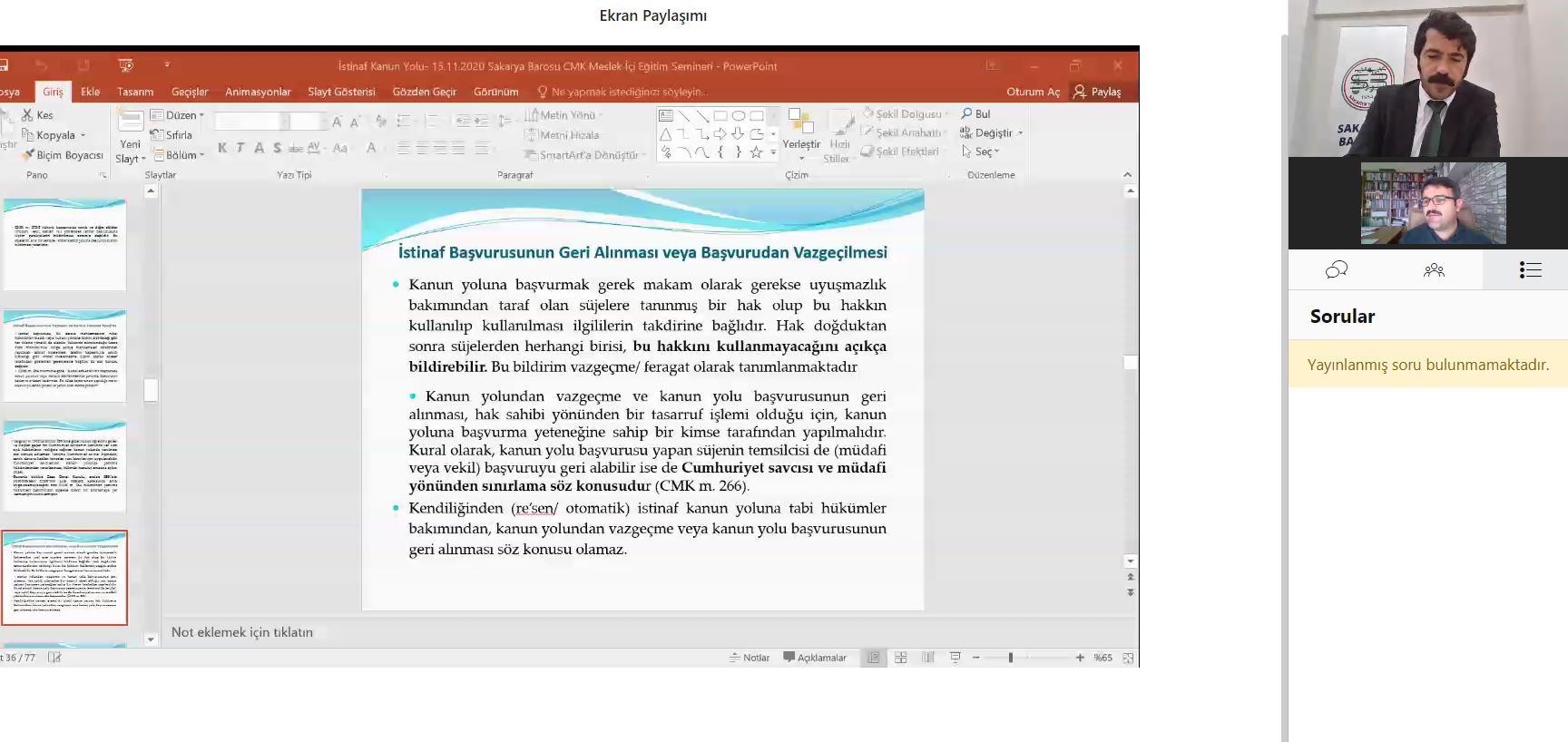Pick the star shape in shapes gallery
This screenshot has height=742, width=1568.
click(x=756, y=152)
